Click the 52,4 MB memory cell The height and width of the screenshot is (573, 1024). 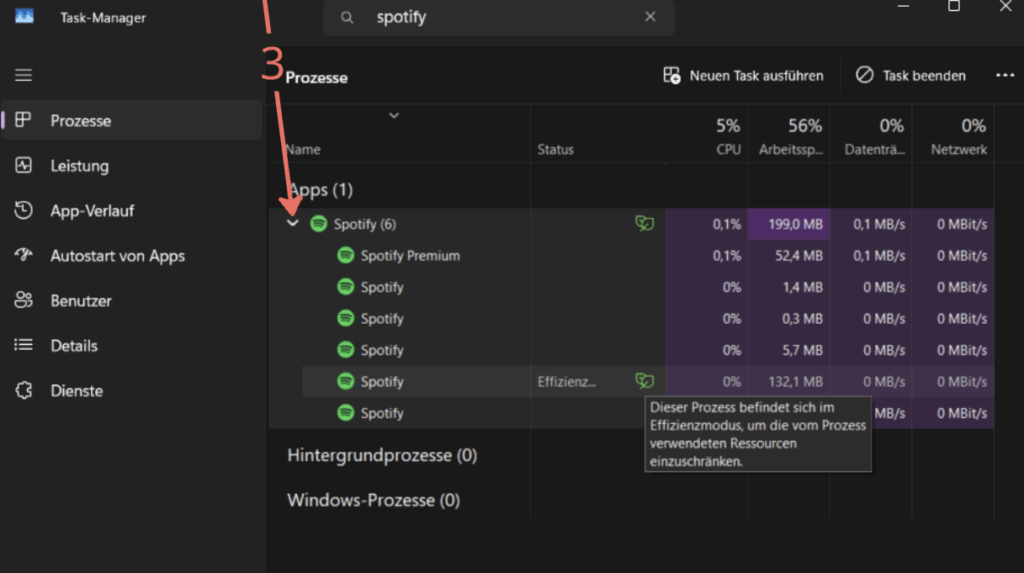coord(789,255)
